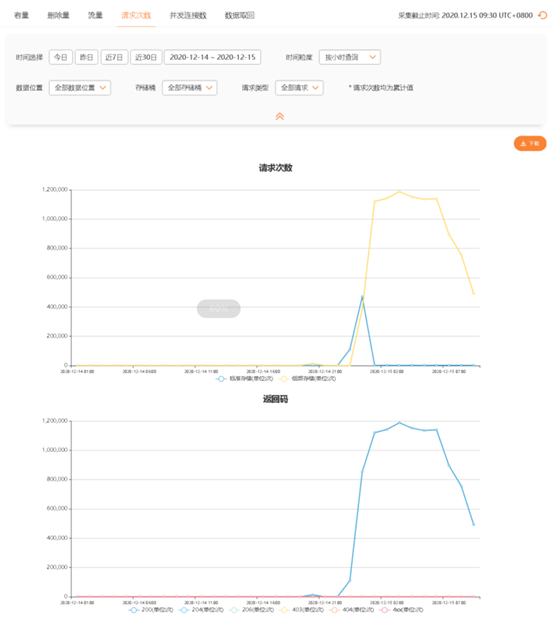The width and height of the screenshot is (554, 622).
Task: Open the 存储桶 bucket dropdown
Action: pyautogui.click(x=190, y=88)
